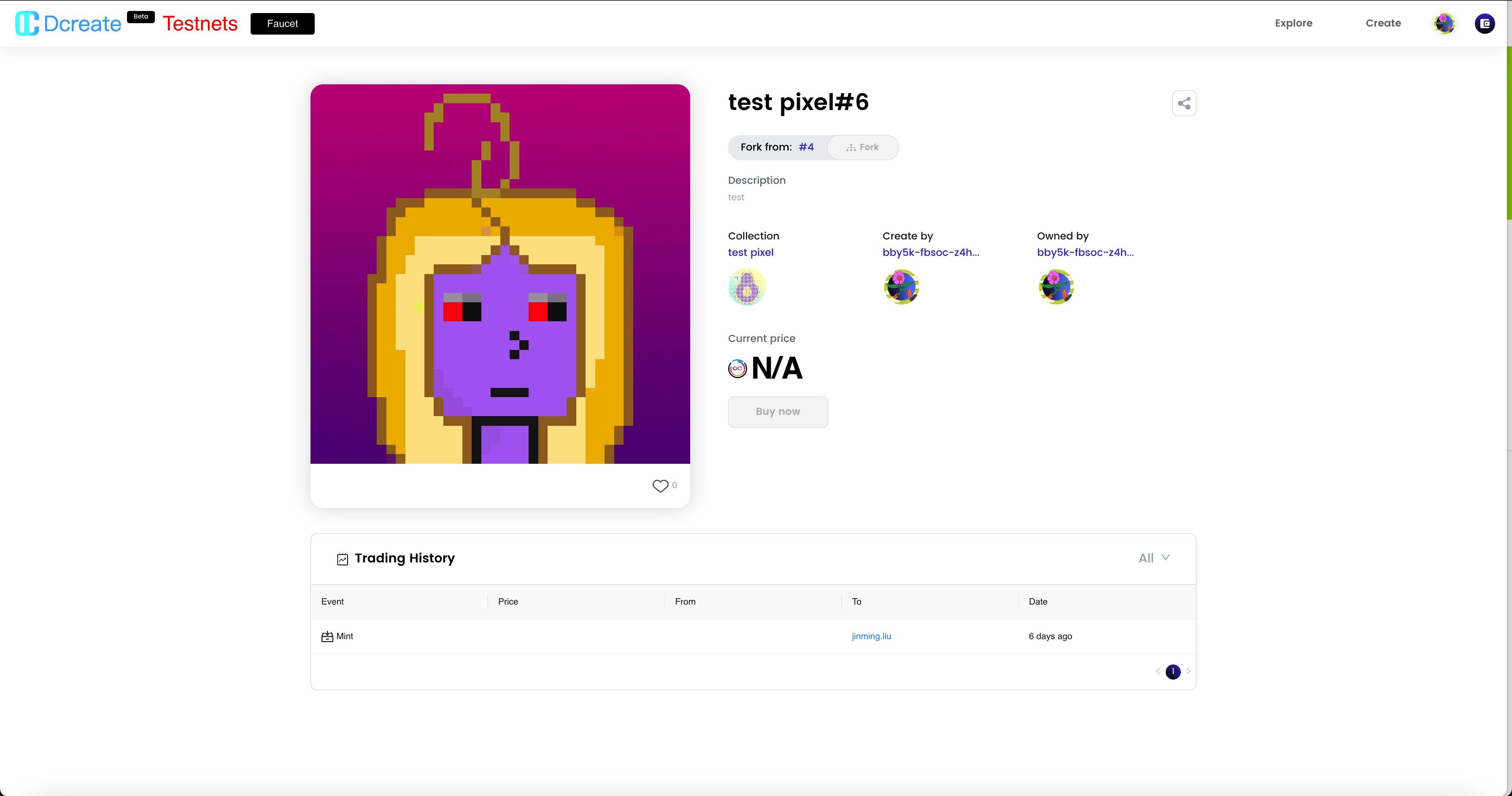1512x796 pixels.
Task: Open the jinming.liu recipient link
Action: pos(871,636)
